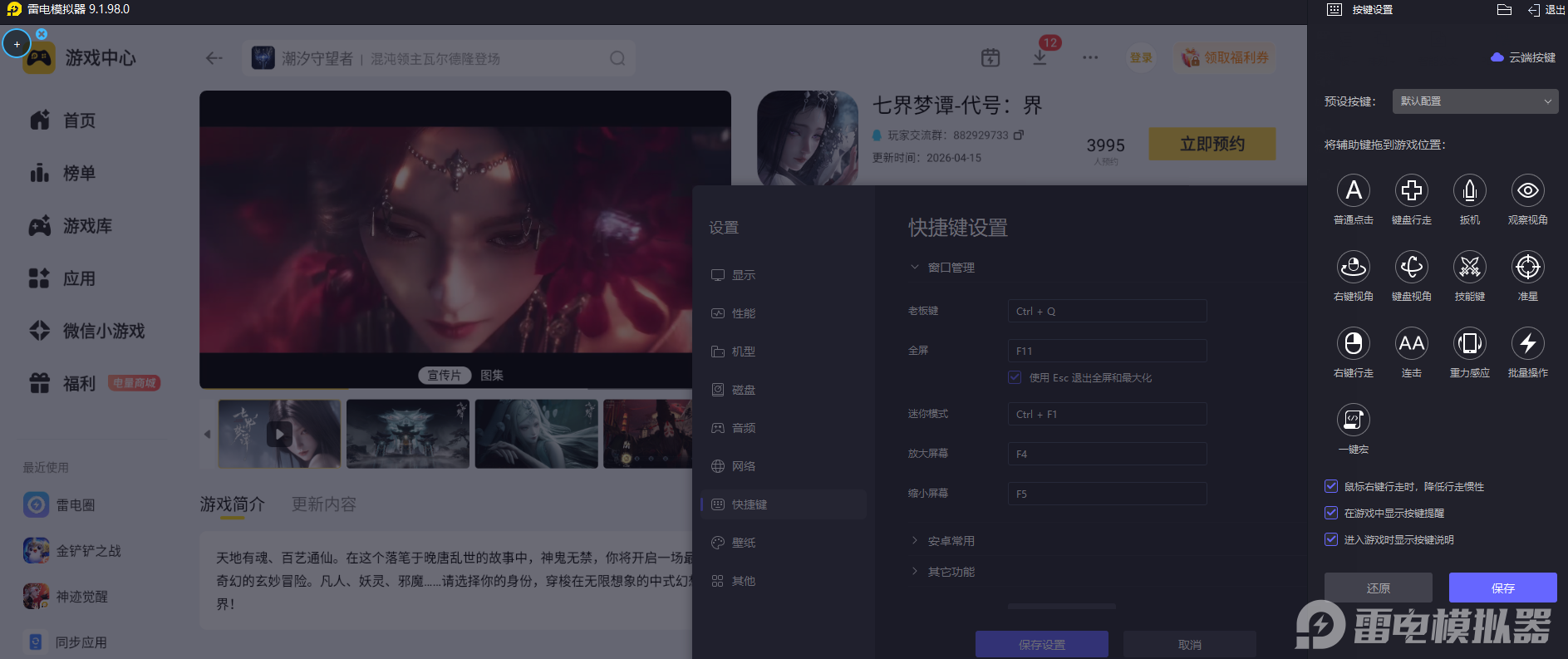
Task: Open the 性能 settings tab
Action: point(784,313)
